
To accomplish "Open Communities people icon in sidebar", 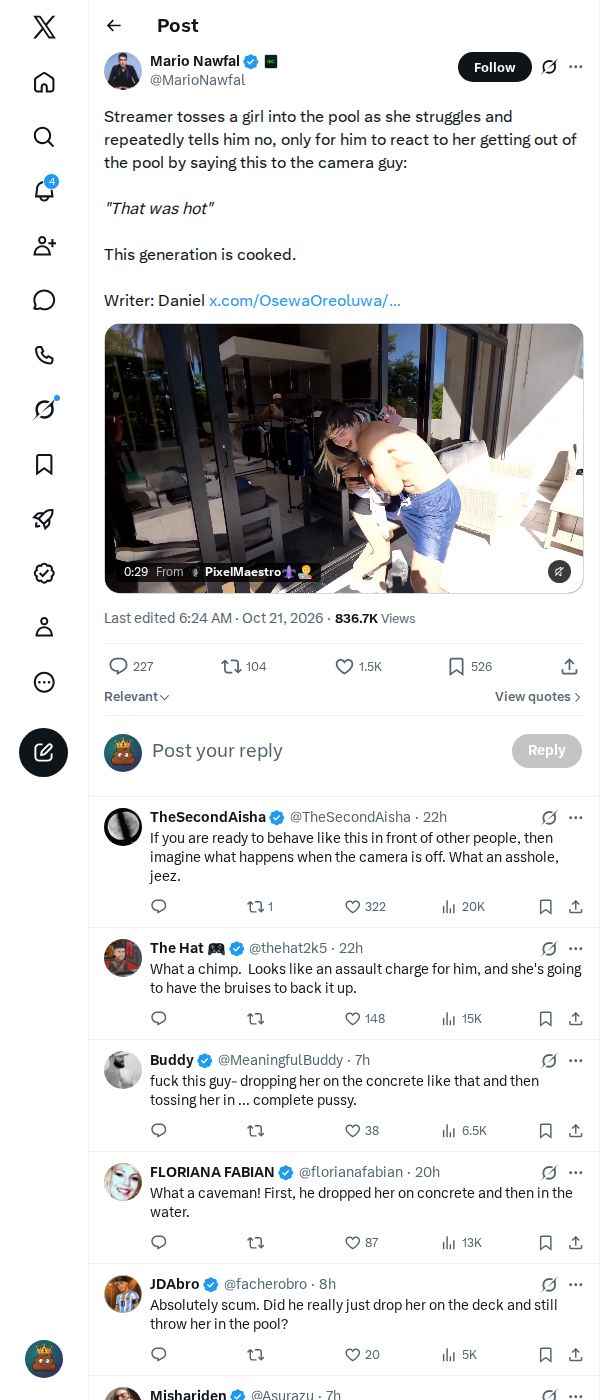I will tap(44, 246).
